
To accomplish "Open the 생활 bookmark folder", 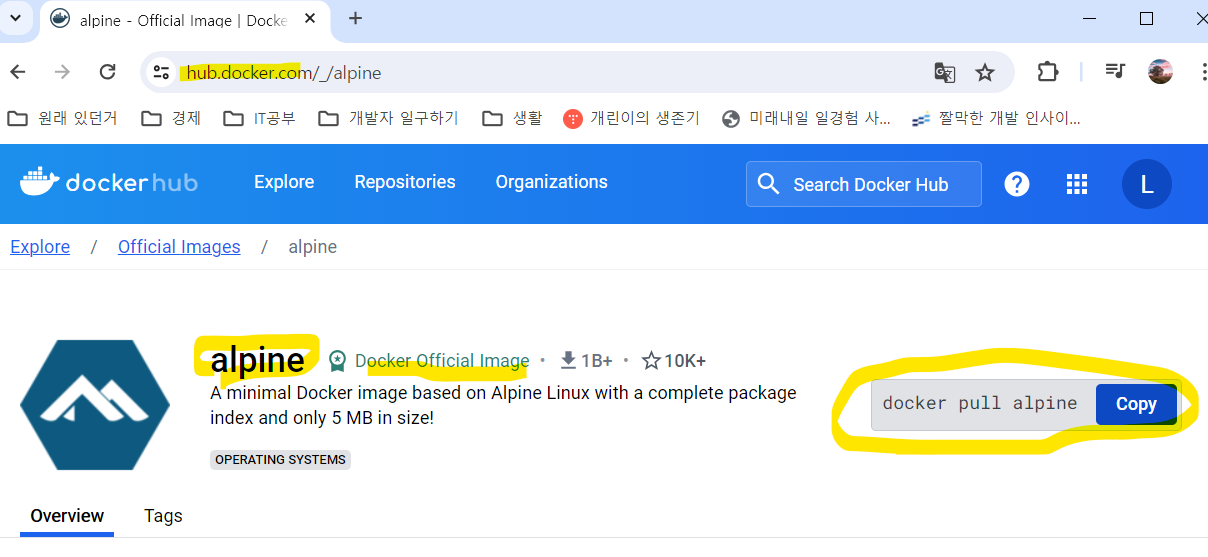I will tap(512, 118).
